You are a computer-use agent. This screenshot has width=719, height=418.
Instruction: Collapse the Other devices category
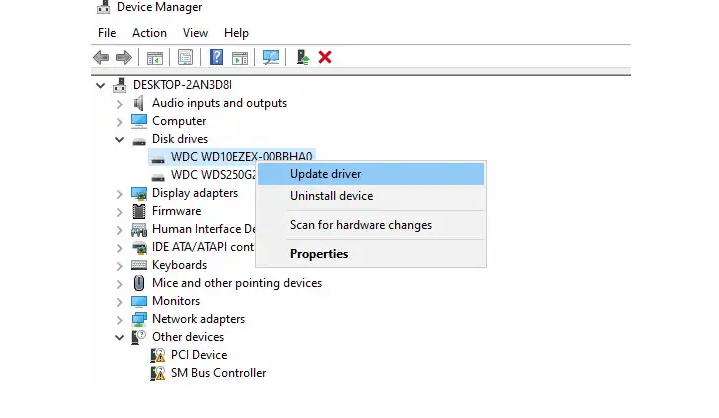pos(120,337)
